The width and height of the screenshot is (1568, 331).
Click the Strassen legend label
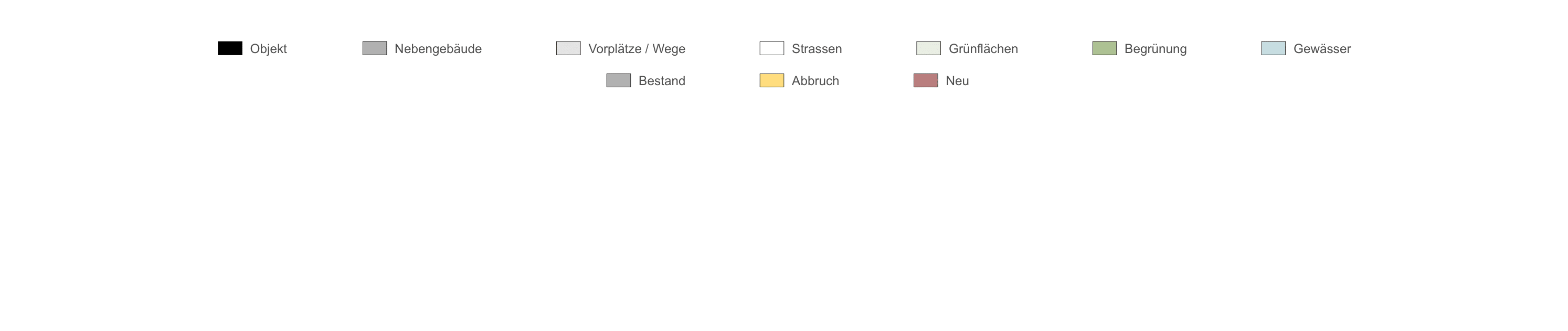(817, 49)
